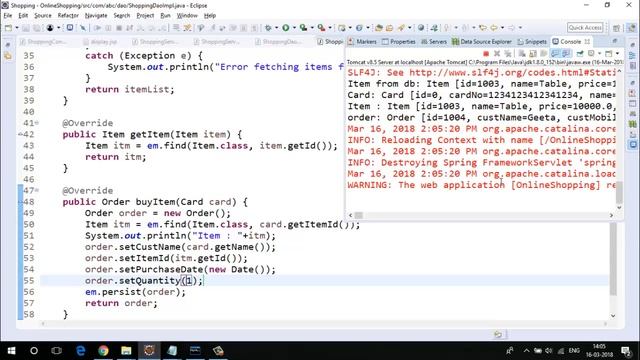Collapse the method fold at line 41
Image resolution: width=640 pixels, height=360 pixels.
pyautogui.click(x=37, y=123)
